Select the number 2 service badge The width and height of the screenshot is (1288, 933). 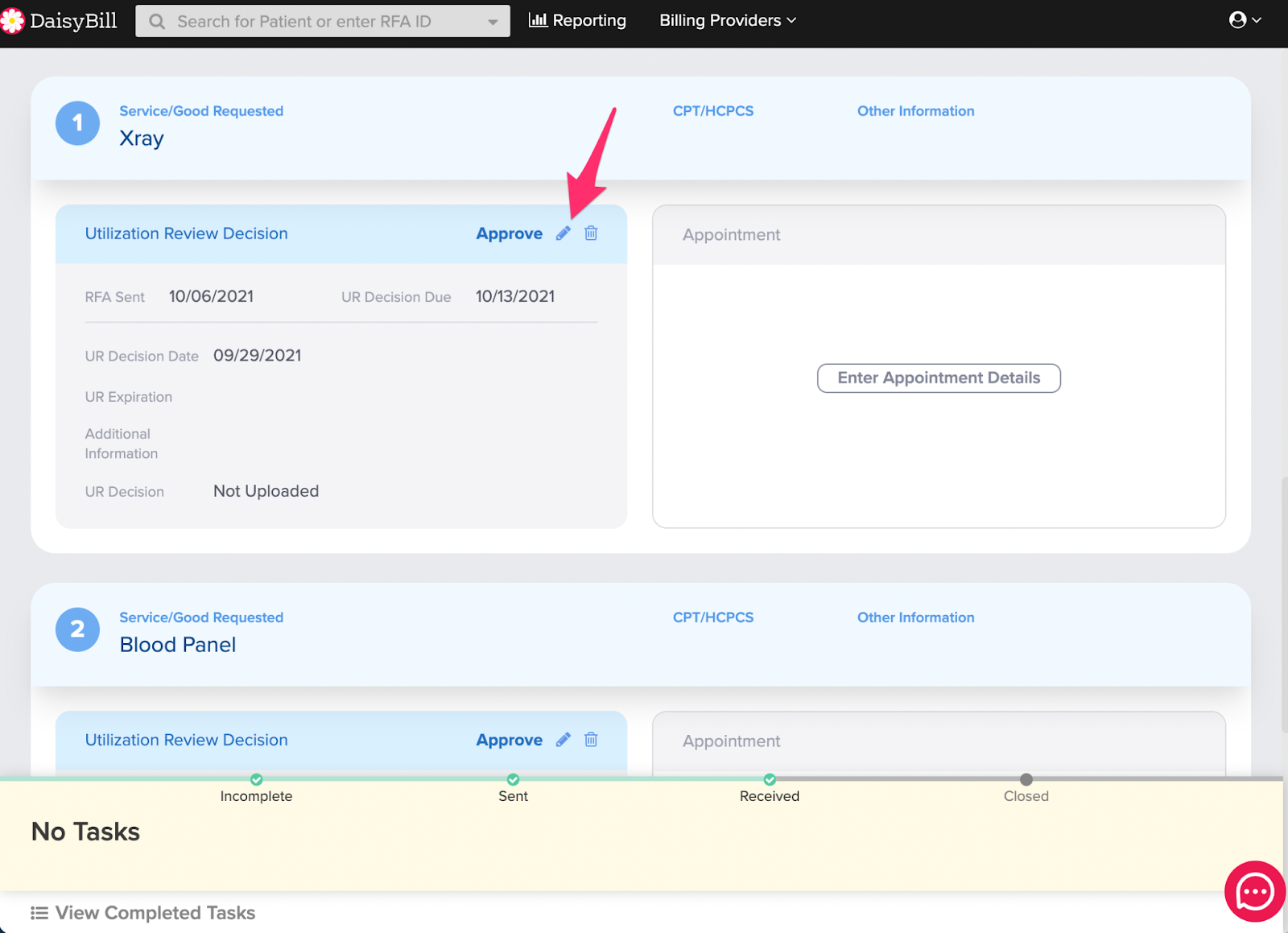[77, 630]
